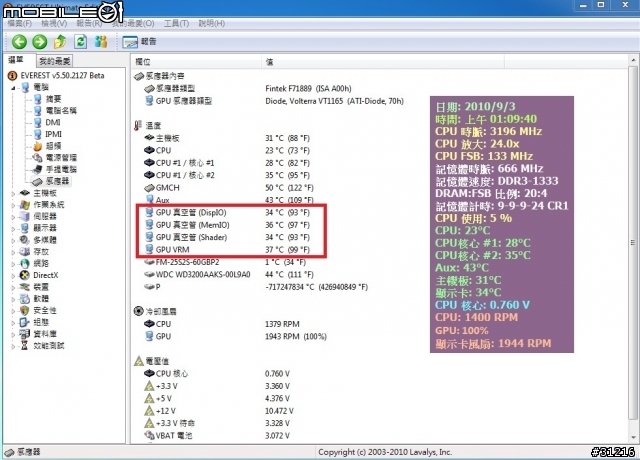Expand the 網路 tree node
The image size is (640, 460).
coord(13,264)
